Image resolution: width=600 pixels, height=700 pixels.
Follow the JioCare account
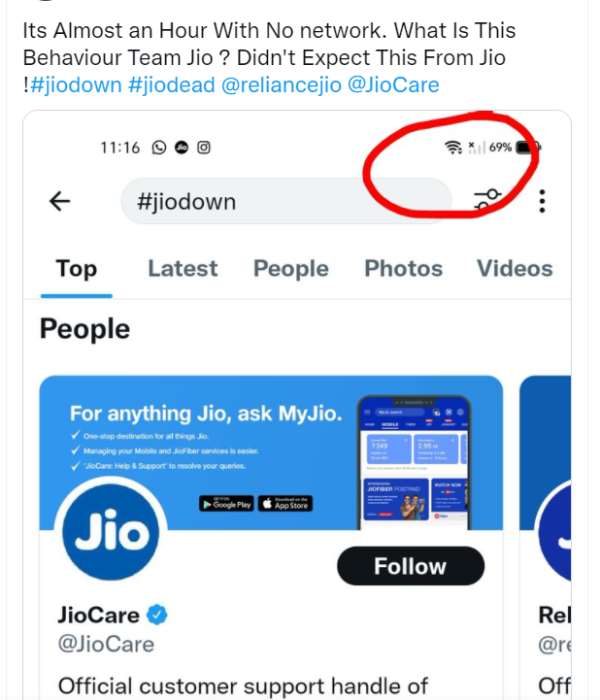[410, 566]
